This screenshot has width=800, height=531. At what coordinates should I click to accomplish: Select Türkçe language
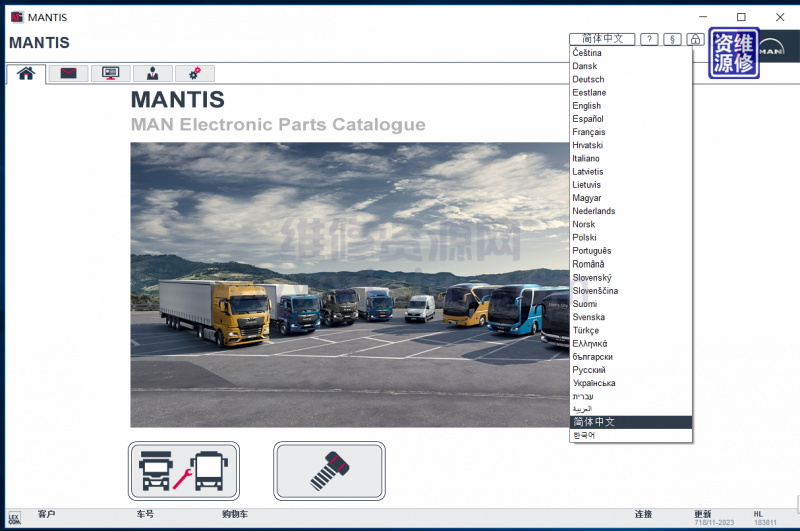click(x=631, y=331)
